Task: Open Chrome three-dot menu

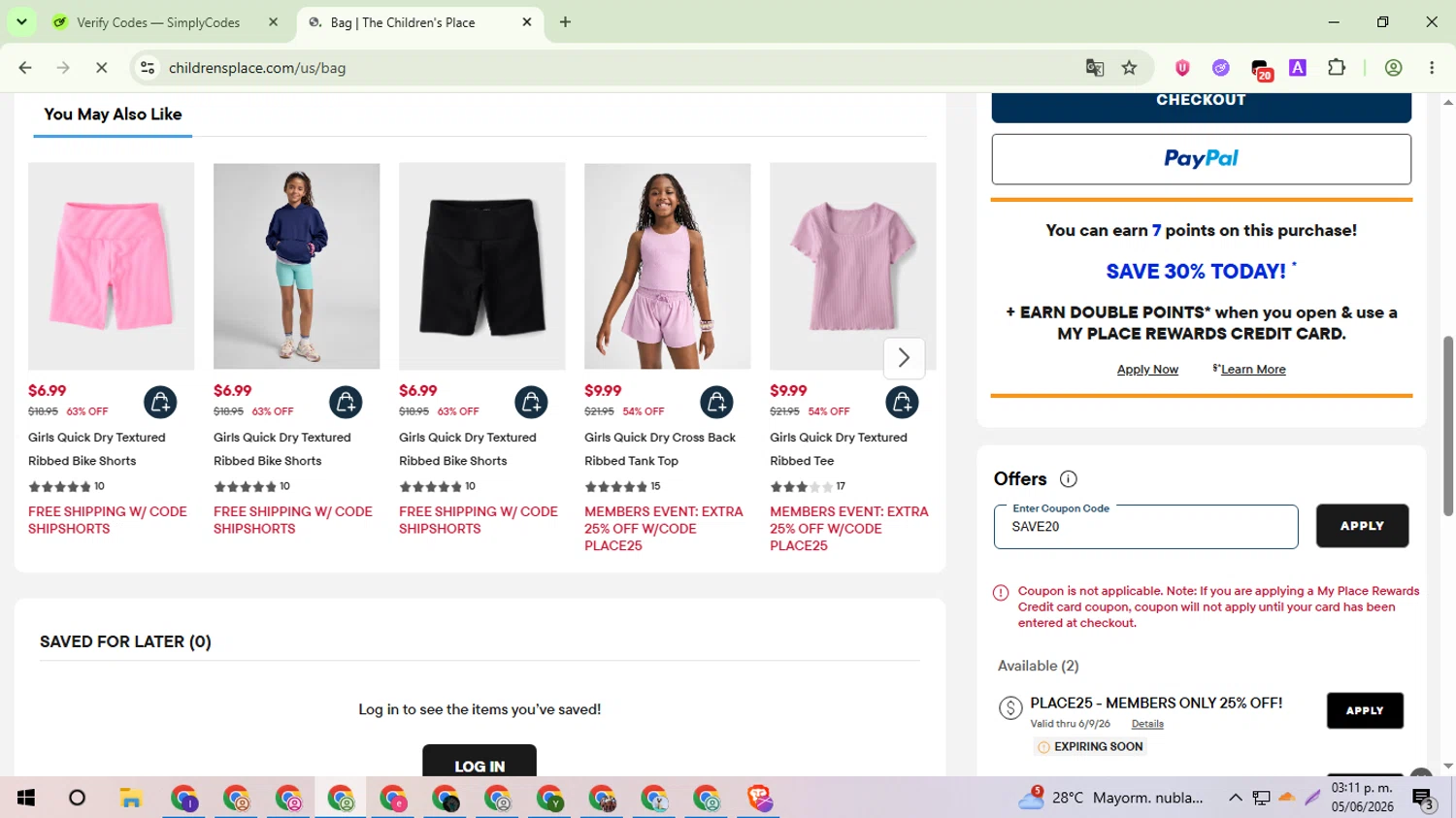Action: (x=1432, y=68)
